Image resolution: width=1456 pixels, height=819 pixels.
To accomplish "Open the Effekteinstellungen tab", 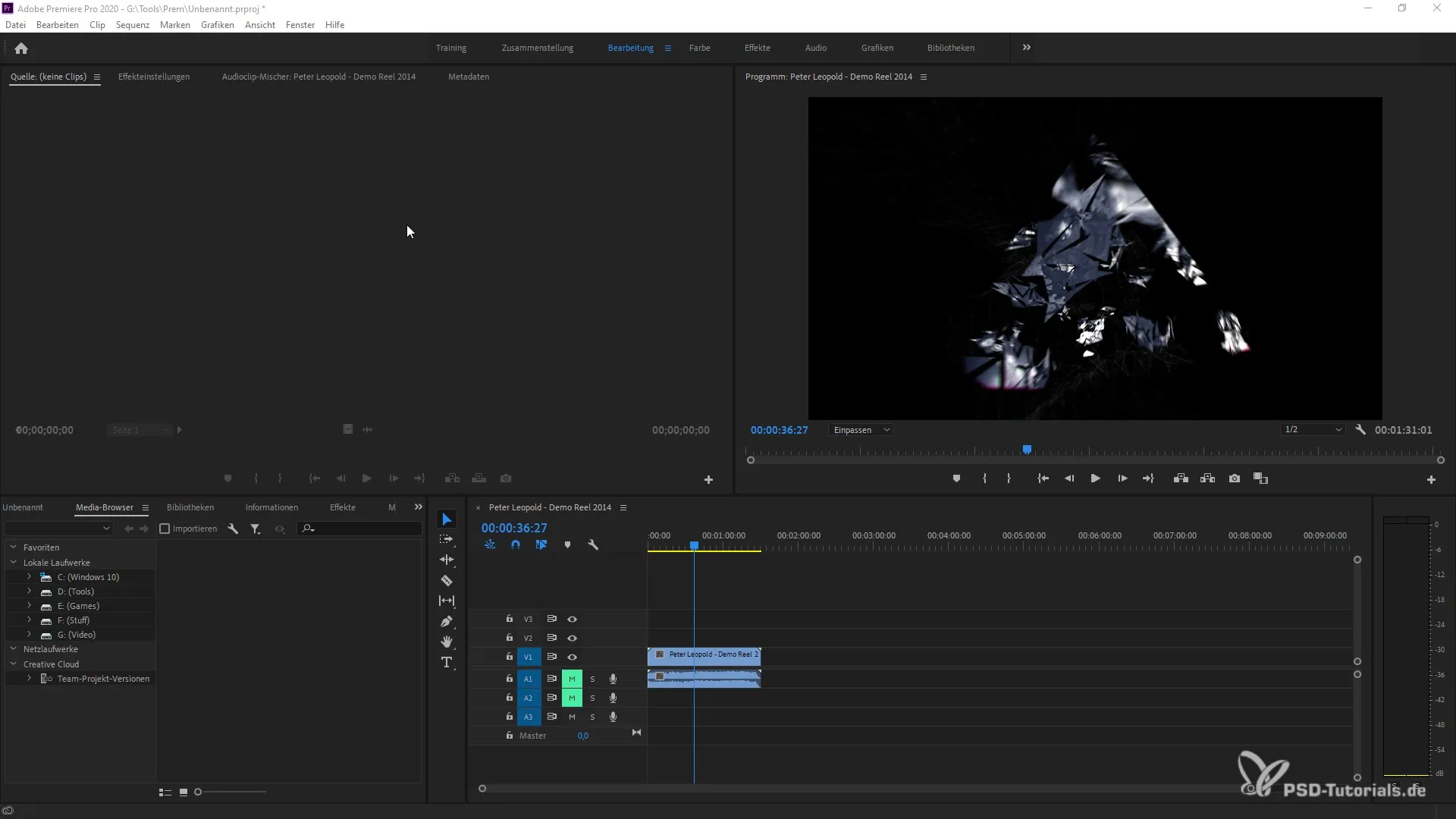I will pyautogui.click(x=154, y=77).
